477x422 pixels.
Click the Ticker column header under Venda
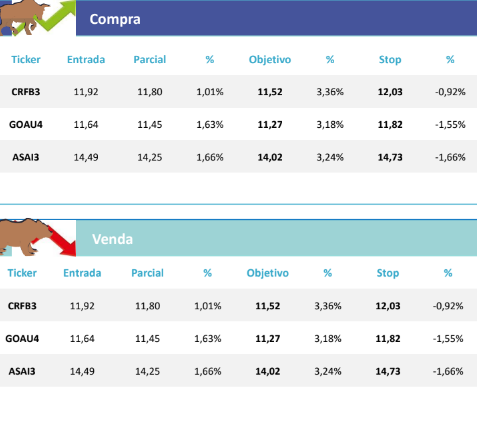click(x=22, y=273)
